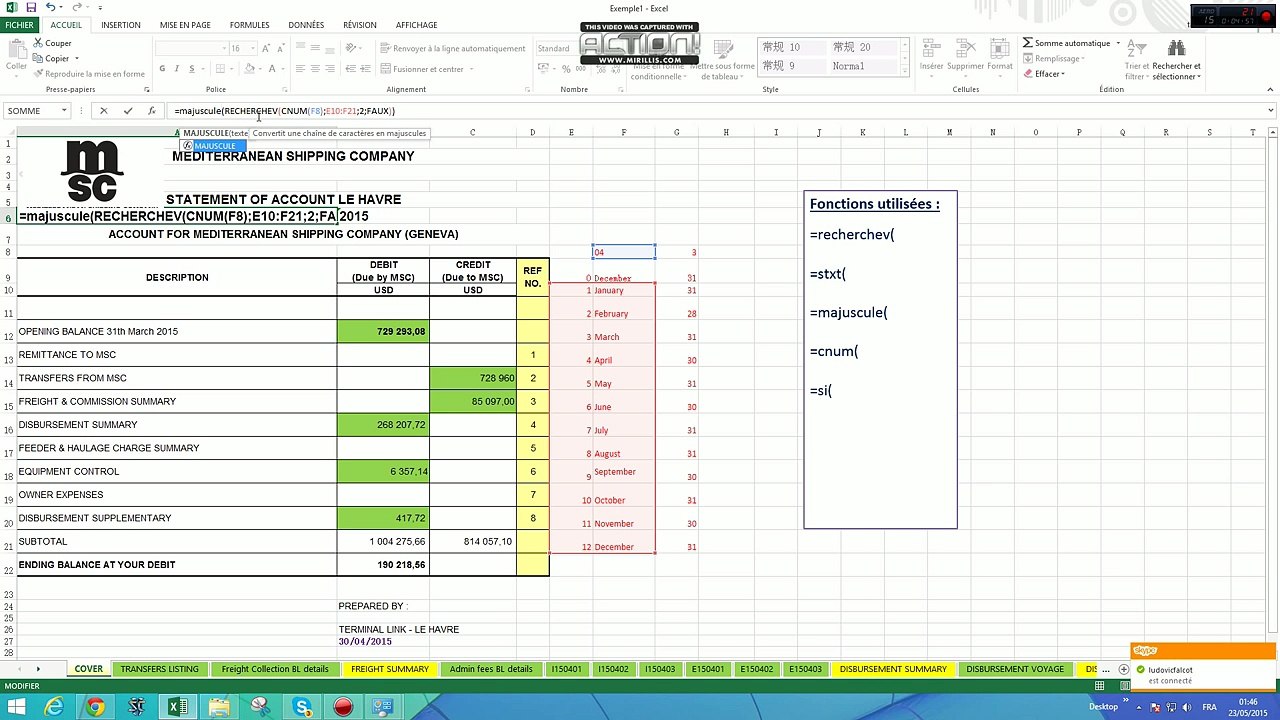Select the cell with opening balance 729 293,08
Screen dimensions: 1280x720
click(383, 331)
